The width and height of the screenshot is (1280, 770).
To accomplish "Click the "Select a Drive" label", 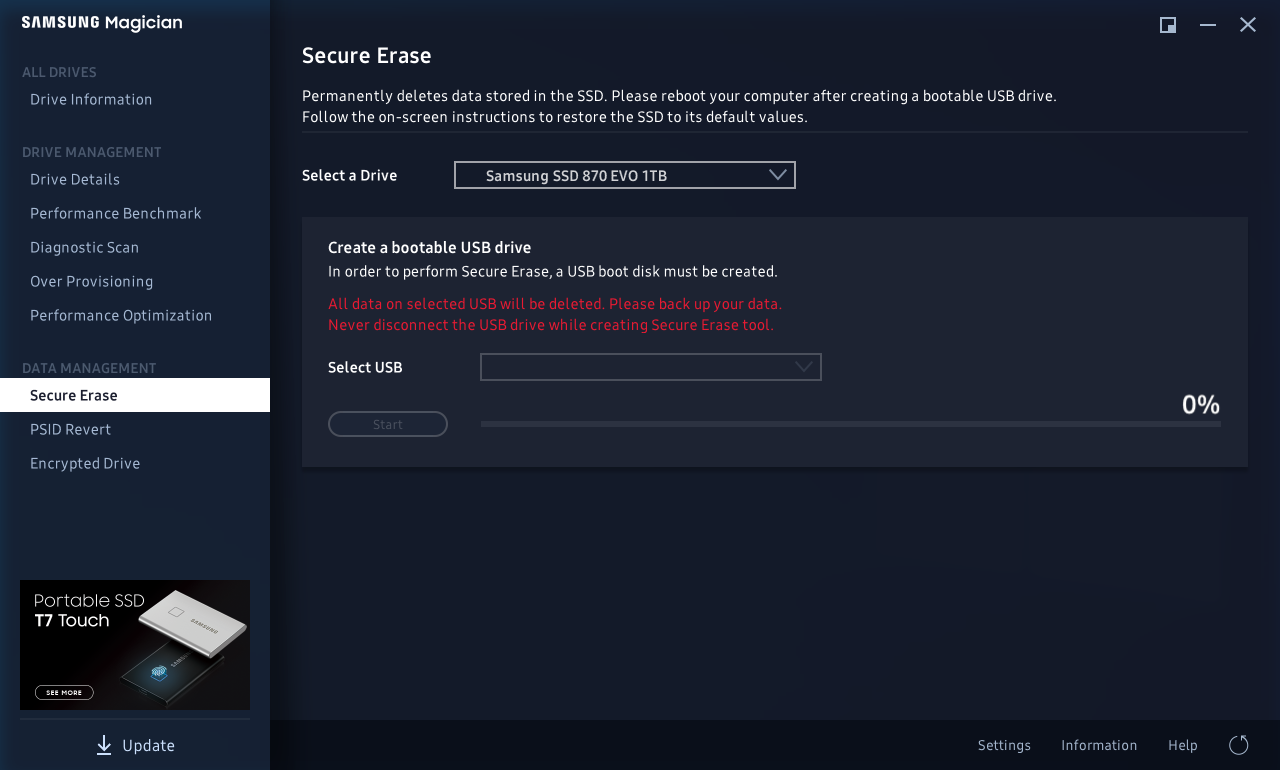I will pos(350,175).
